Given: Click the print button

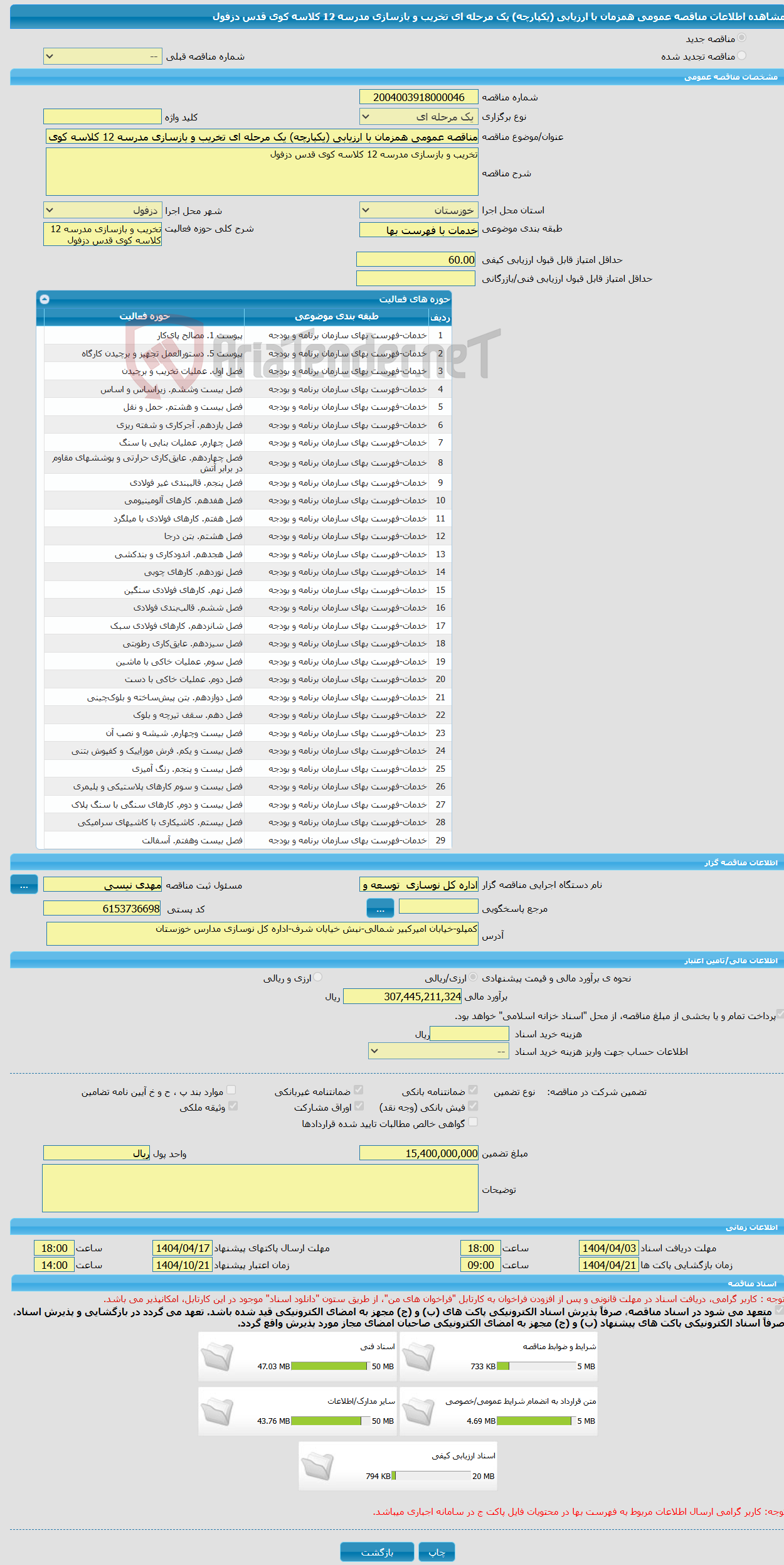Looking at the screenshot, I should click(437, 1552).
